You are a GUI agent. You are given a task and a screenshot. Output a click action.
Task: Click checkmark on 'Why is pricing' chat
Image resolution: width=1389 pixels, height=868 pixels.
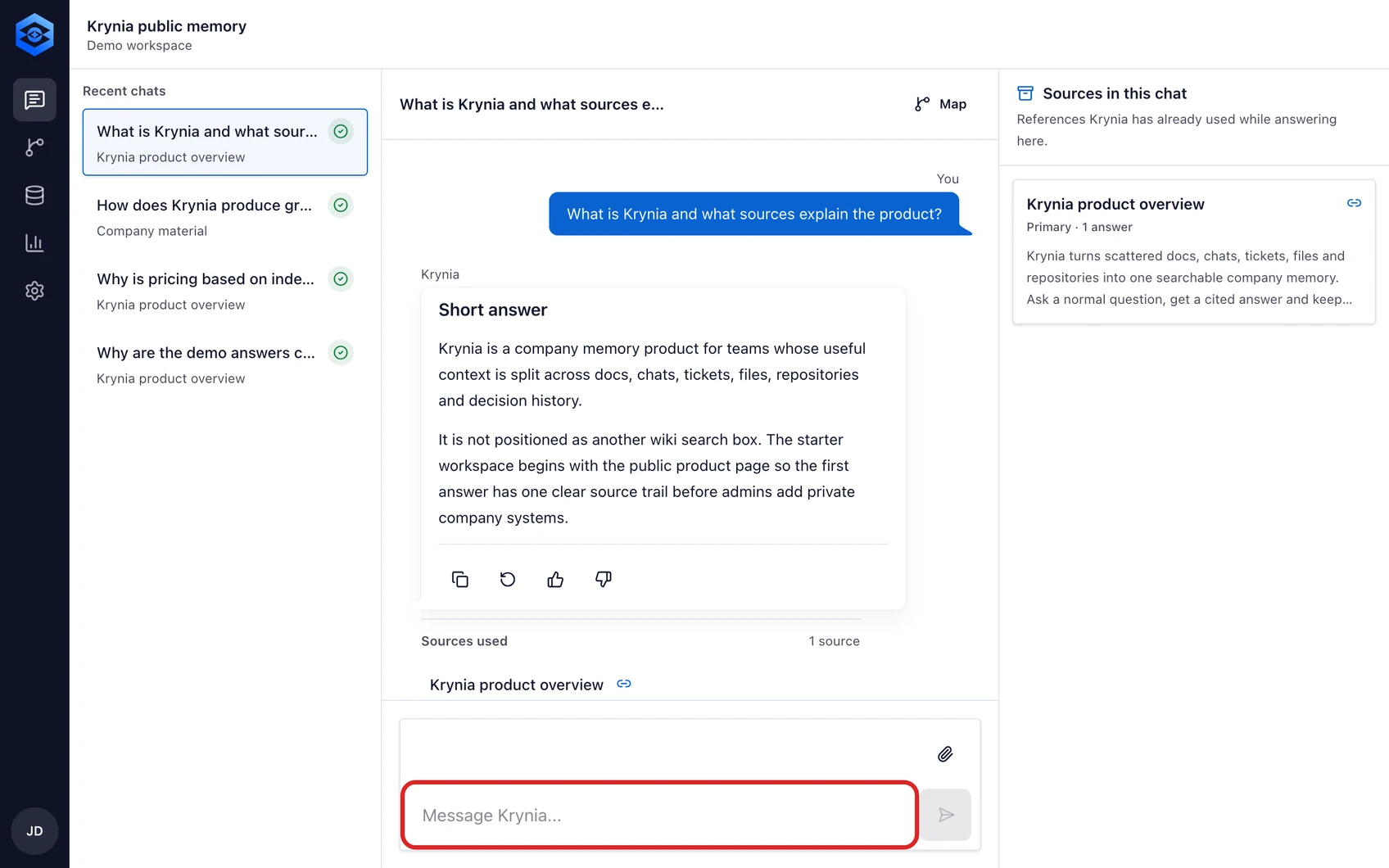[341, 278]
